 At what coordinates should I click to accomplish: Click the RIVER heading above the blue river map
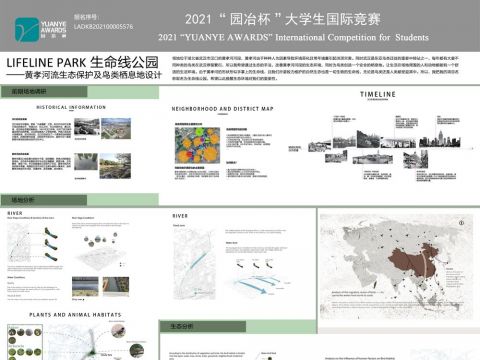click(x=180, y=216)
